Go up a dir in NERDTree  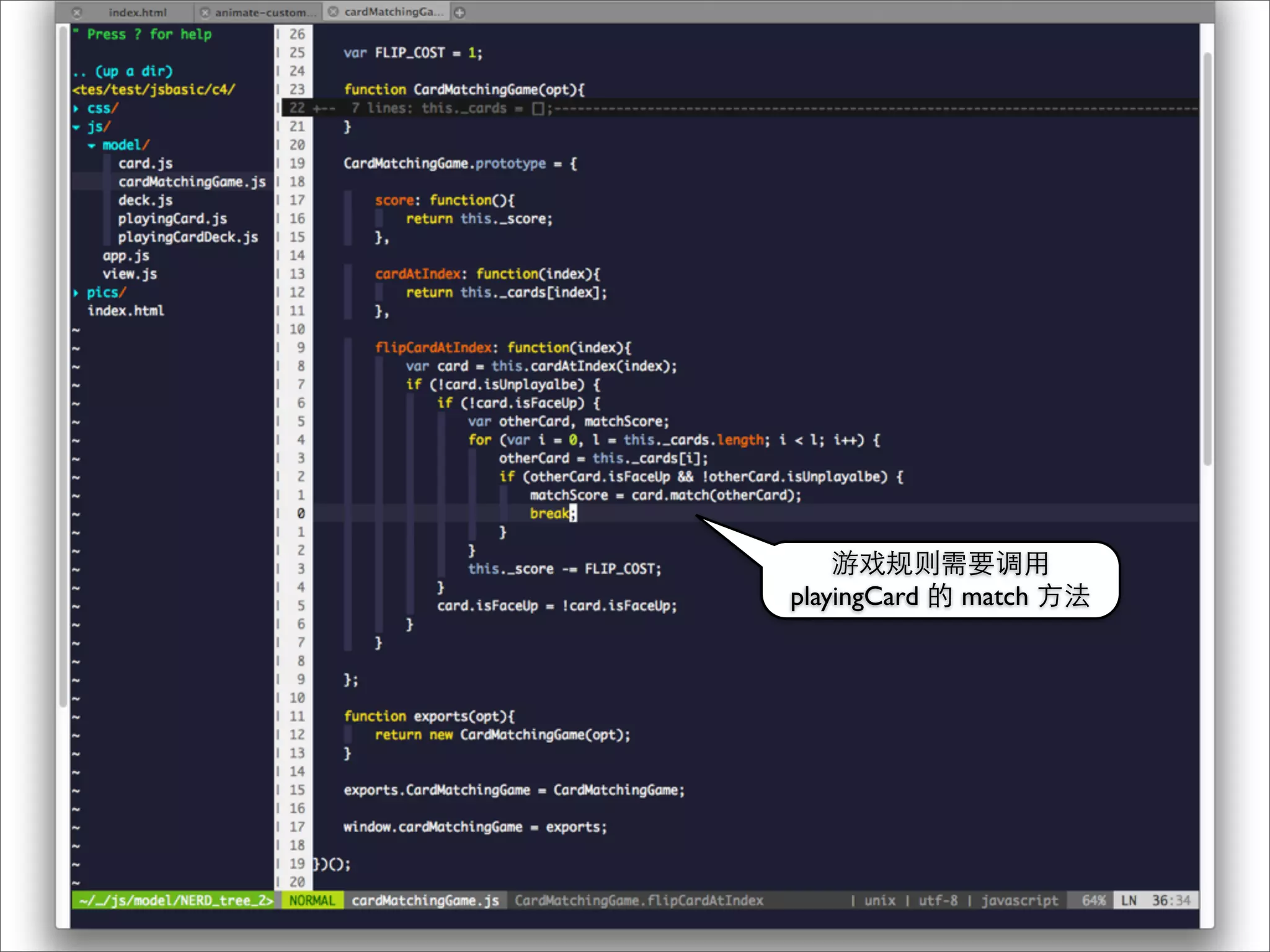click(123, 71)
